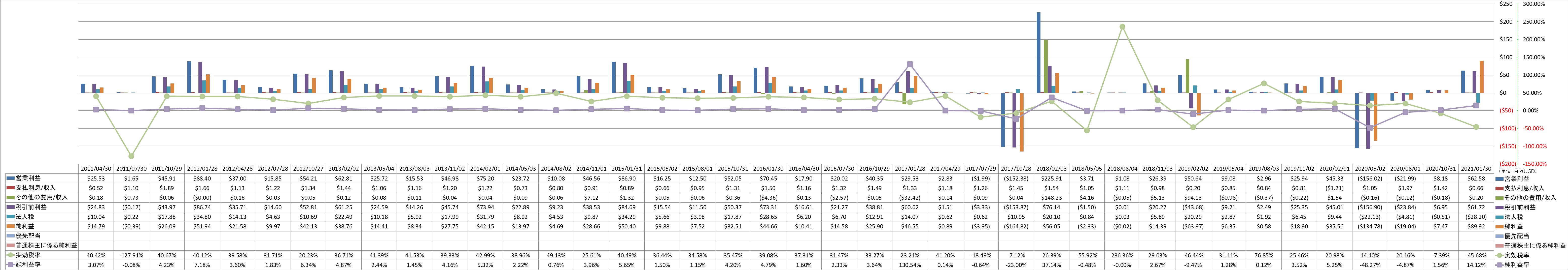Select the ($152.38) operating income cell
This screenshot has width=1568, height=270.
point(1016,178)
